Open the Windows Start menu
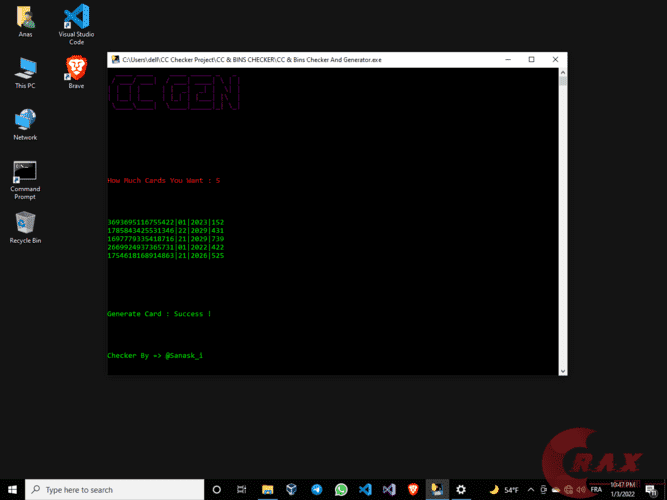Image resolution: width=667 pixels, height=500 pixels. click(12, 489)
